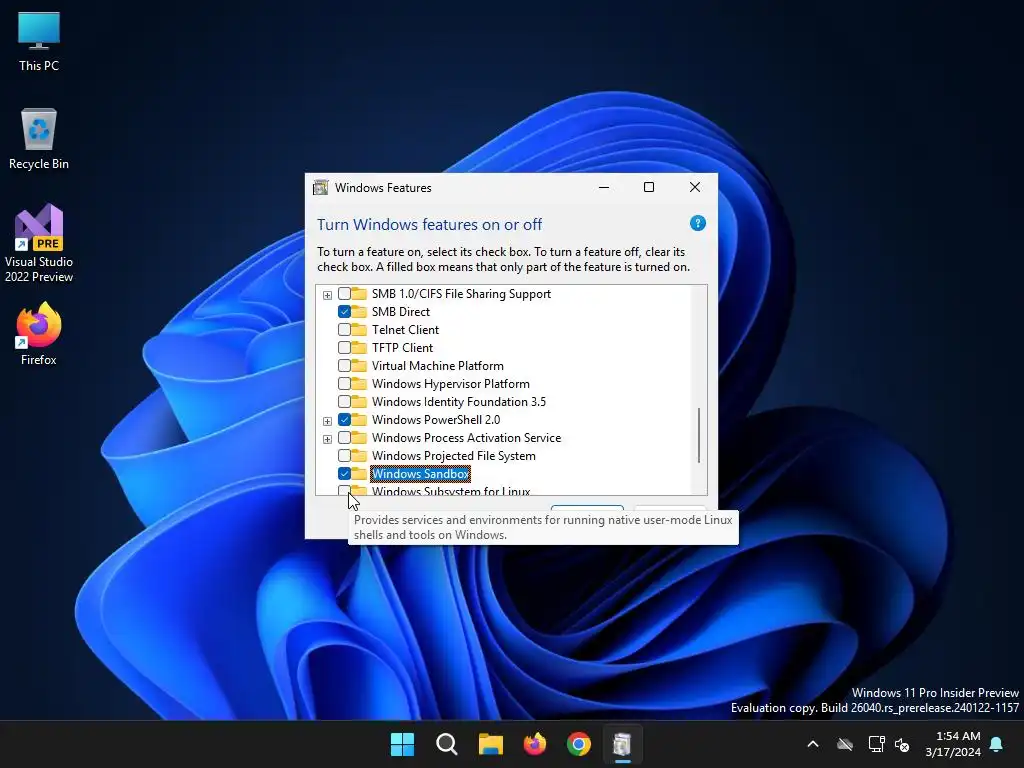The image size is (1024, 768).
Task: Open the Recycle Bin desktop icon
Action: [39, 138]
